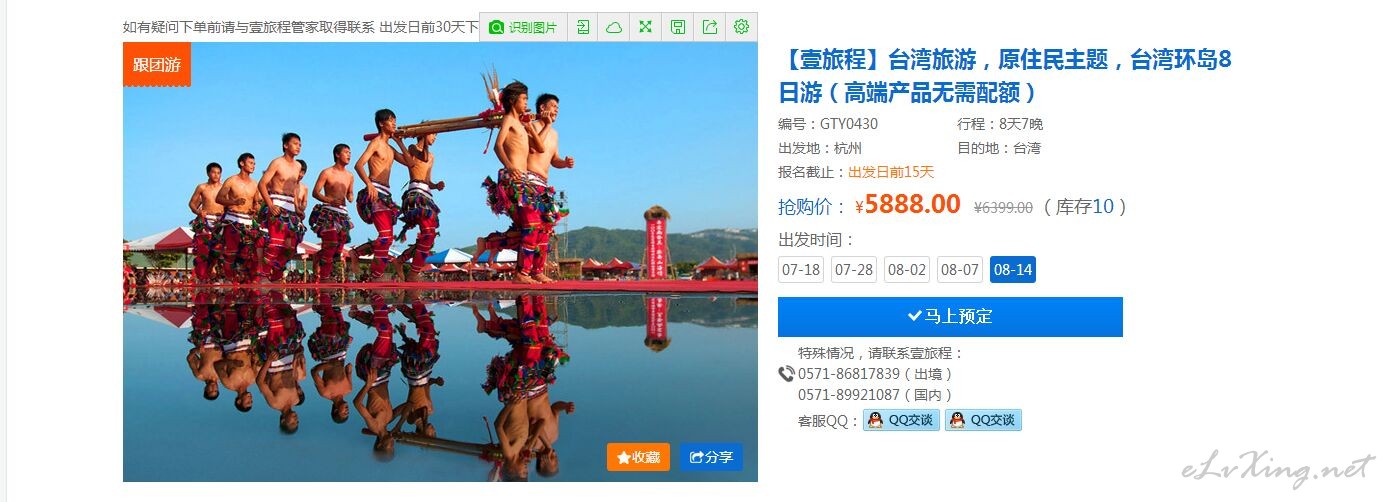Click the share arrow icon in image toolbar
The height and width of the screenshot is (502, 1386).
click(x=710, y=27)
